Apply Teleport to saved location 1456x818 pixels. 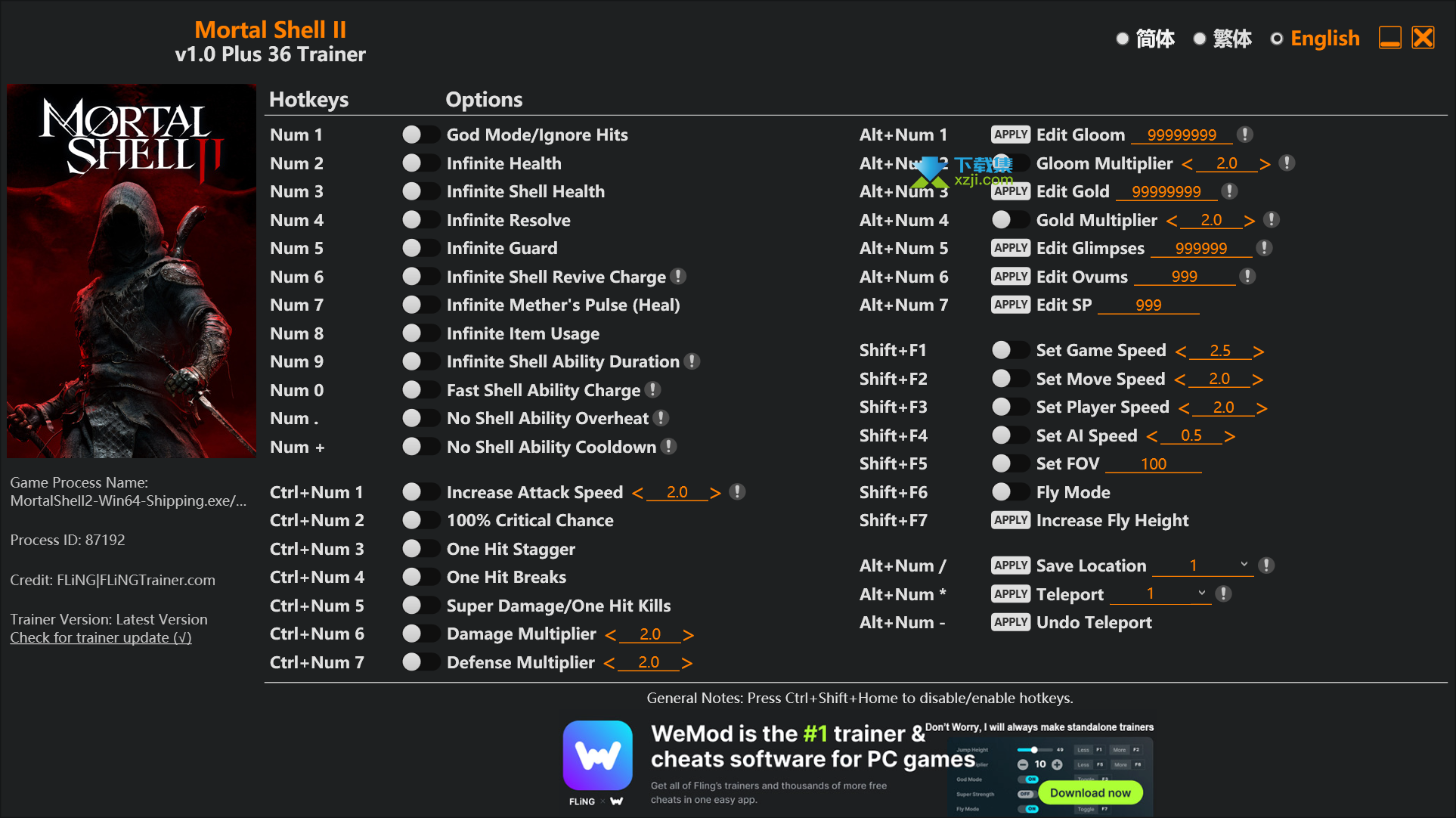coord(1011,594)
